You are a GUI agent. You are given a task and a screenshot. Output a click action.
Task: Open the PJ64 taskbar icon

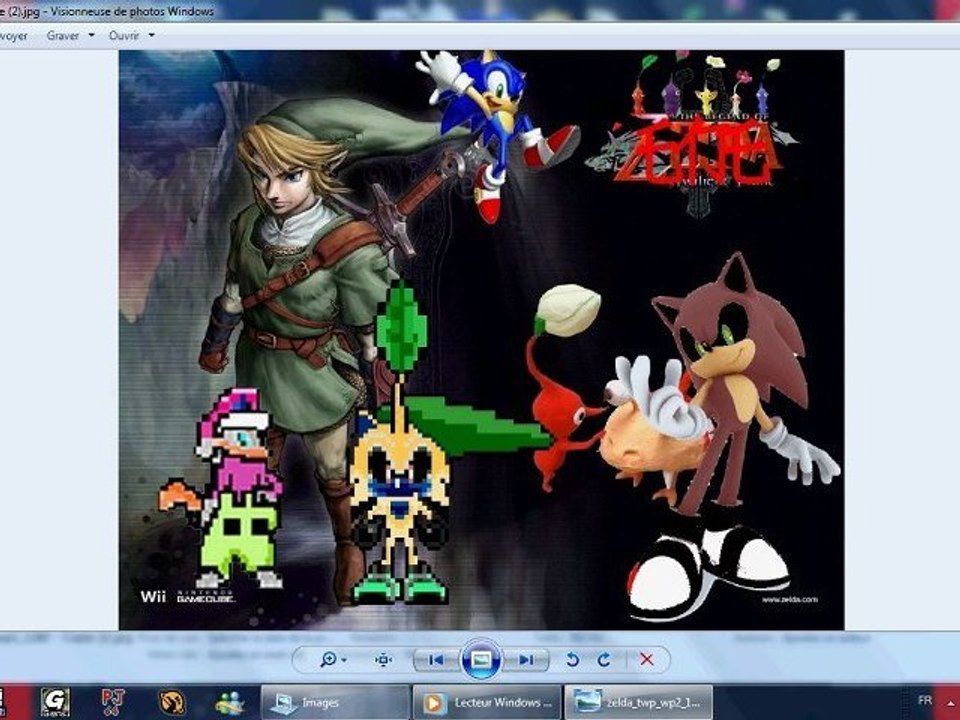pyautogui.click(x=113, y=702)
